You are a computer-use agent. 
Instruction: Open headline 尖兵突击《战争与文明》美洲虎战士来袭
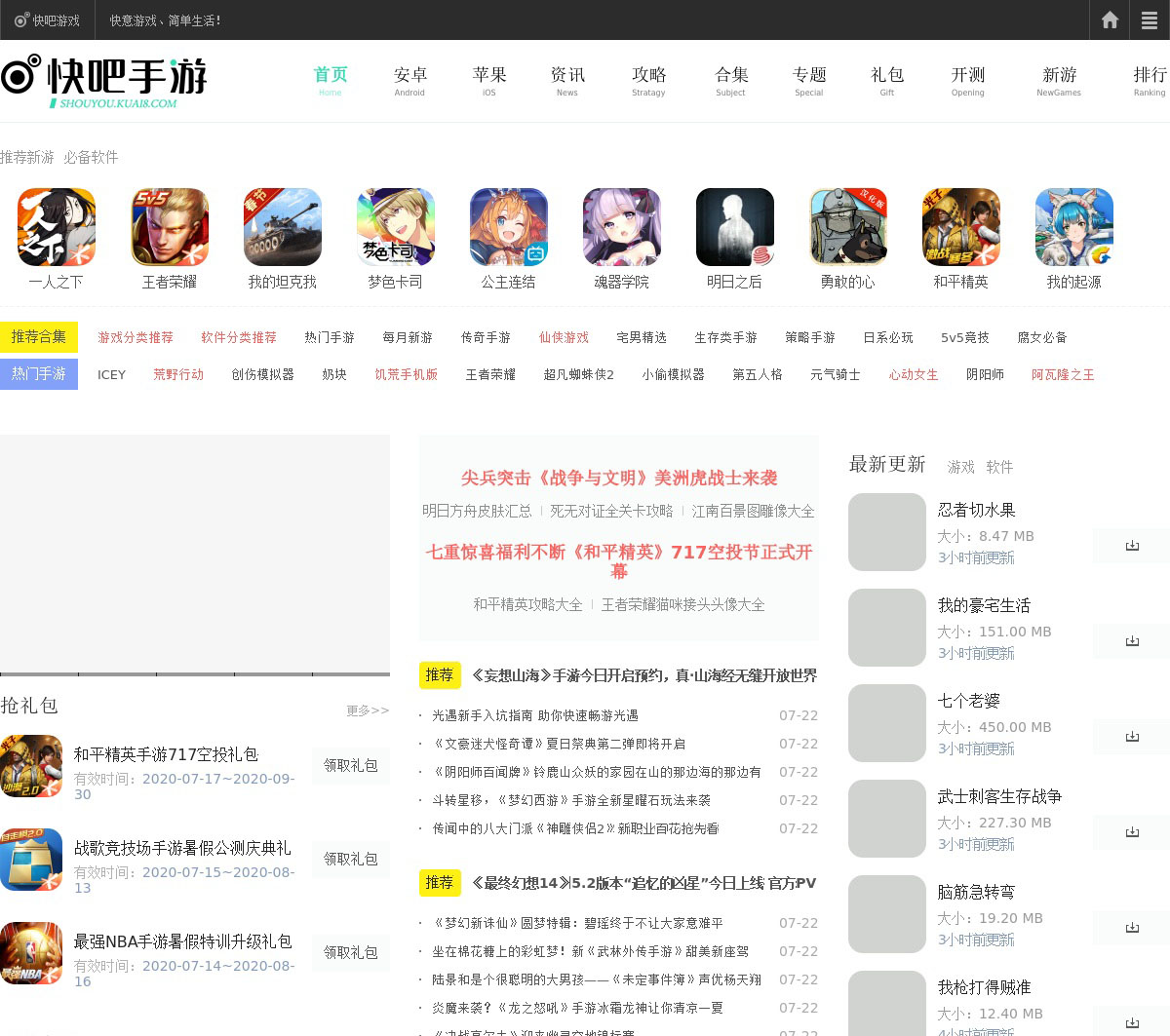pyautogui.click(x=619, y=478)
